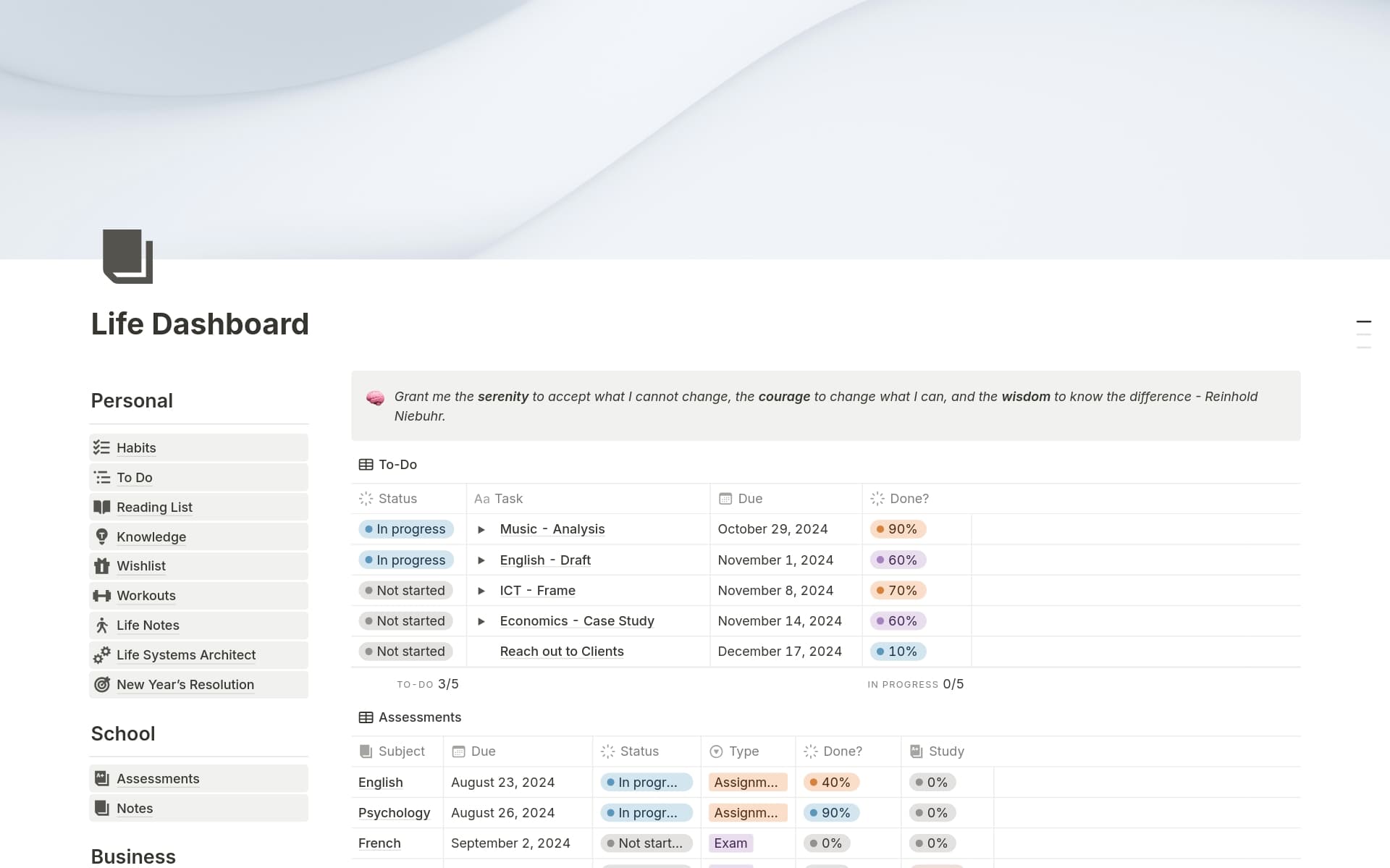The image size is (1390, 868).
Task: Click the Knowledge lightbulb icon
Action: click(101, 536)
